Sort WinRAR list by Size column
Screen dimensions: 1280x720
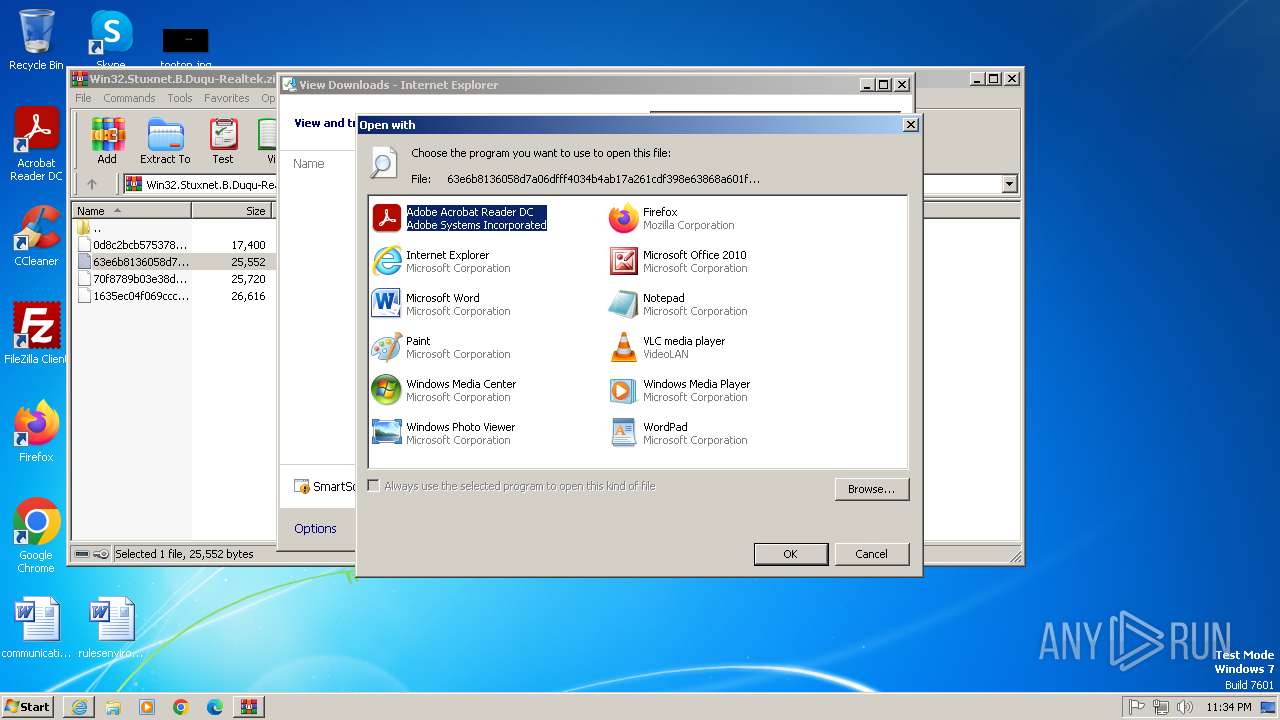(x=232, y=211)
